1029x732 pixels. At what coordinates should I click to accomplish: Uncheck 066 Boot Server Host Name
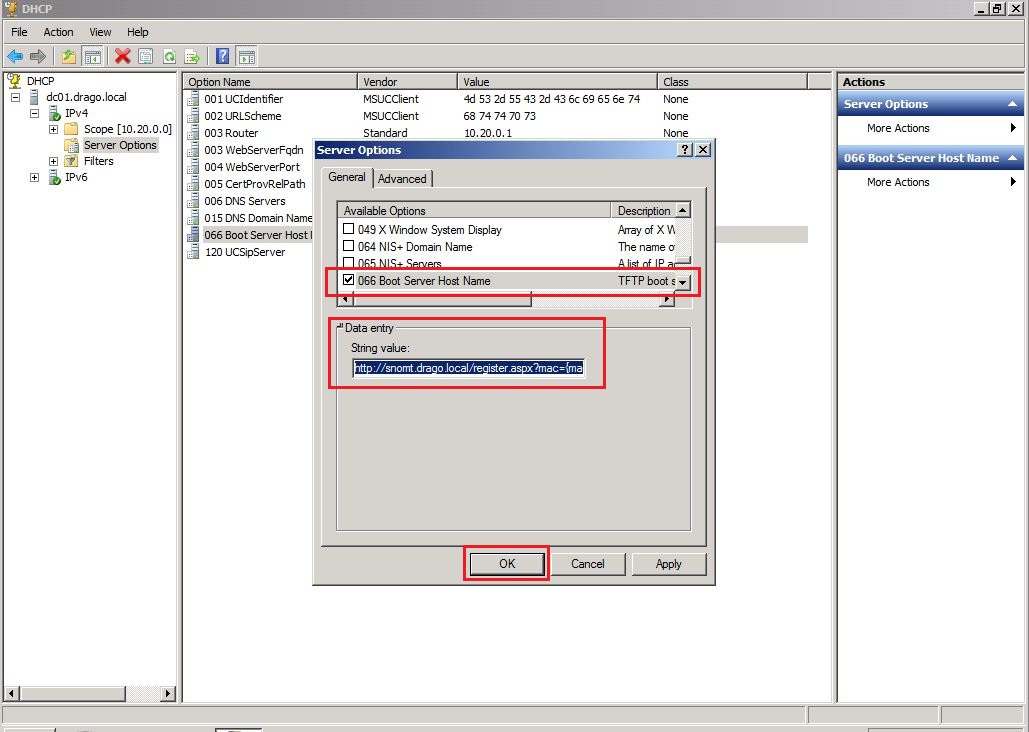348,280
